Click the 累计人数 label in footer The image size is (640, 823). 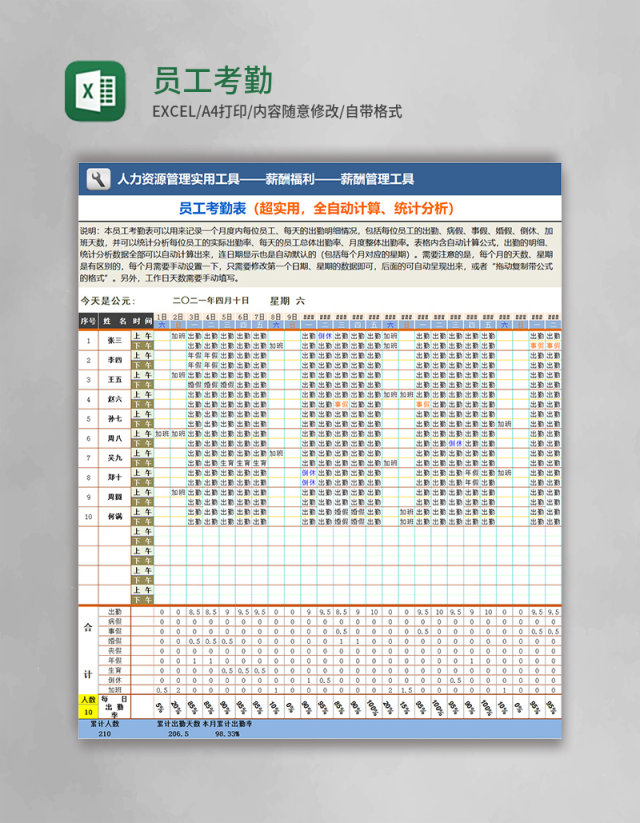tap(104, 724)
